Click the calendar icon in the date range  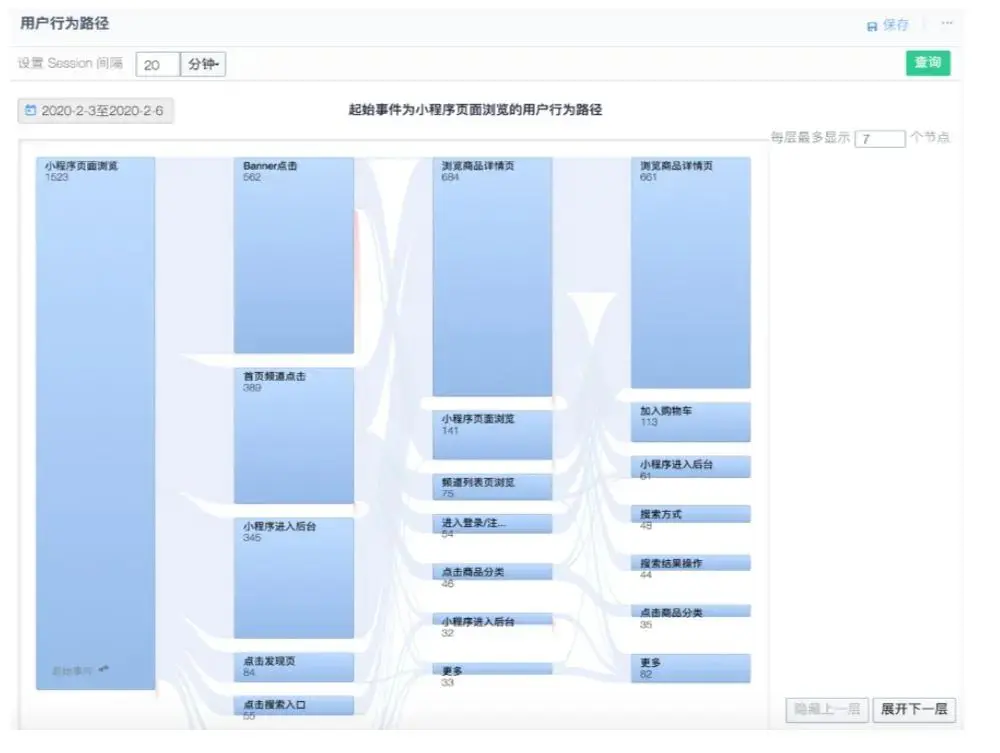coord(30,110)
